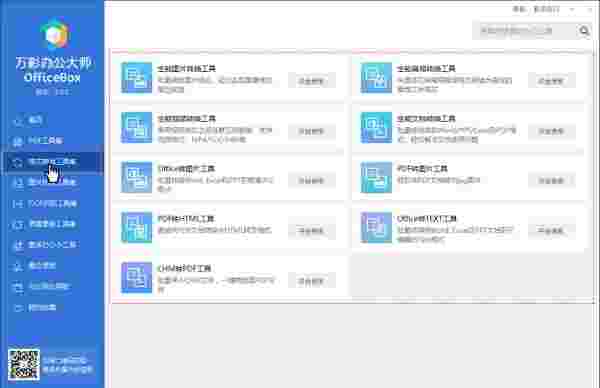
Task: Click the magnifier search icon
Action: [x=584, y=31]
